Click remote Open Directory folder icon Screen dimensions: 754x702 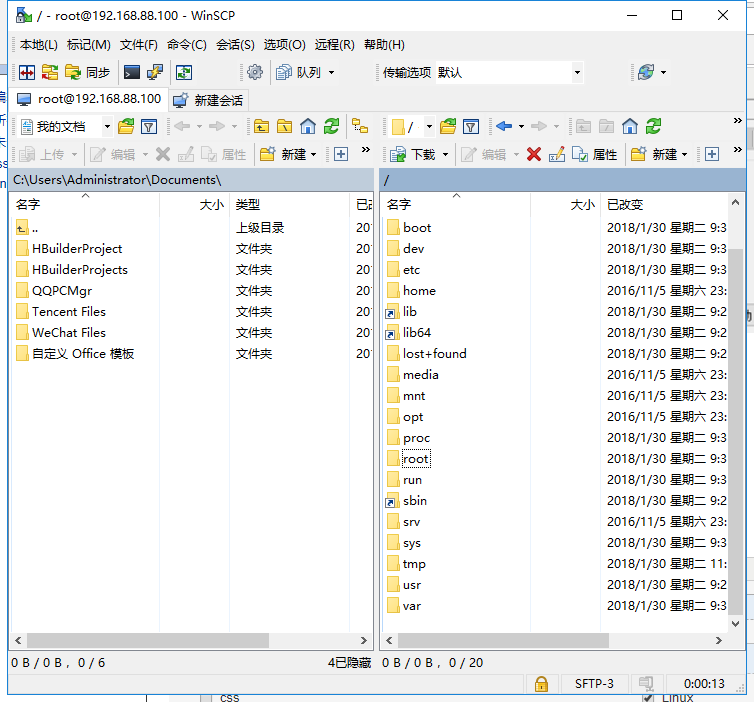[448, 126]
